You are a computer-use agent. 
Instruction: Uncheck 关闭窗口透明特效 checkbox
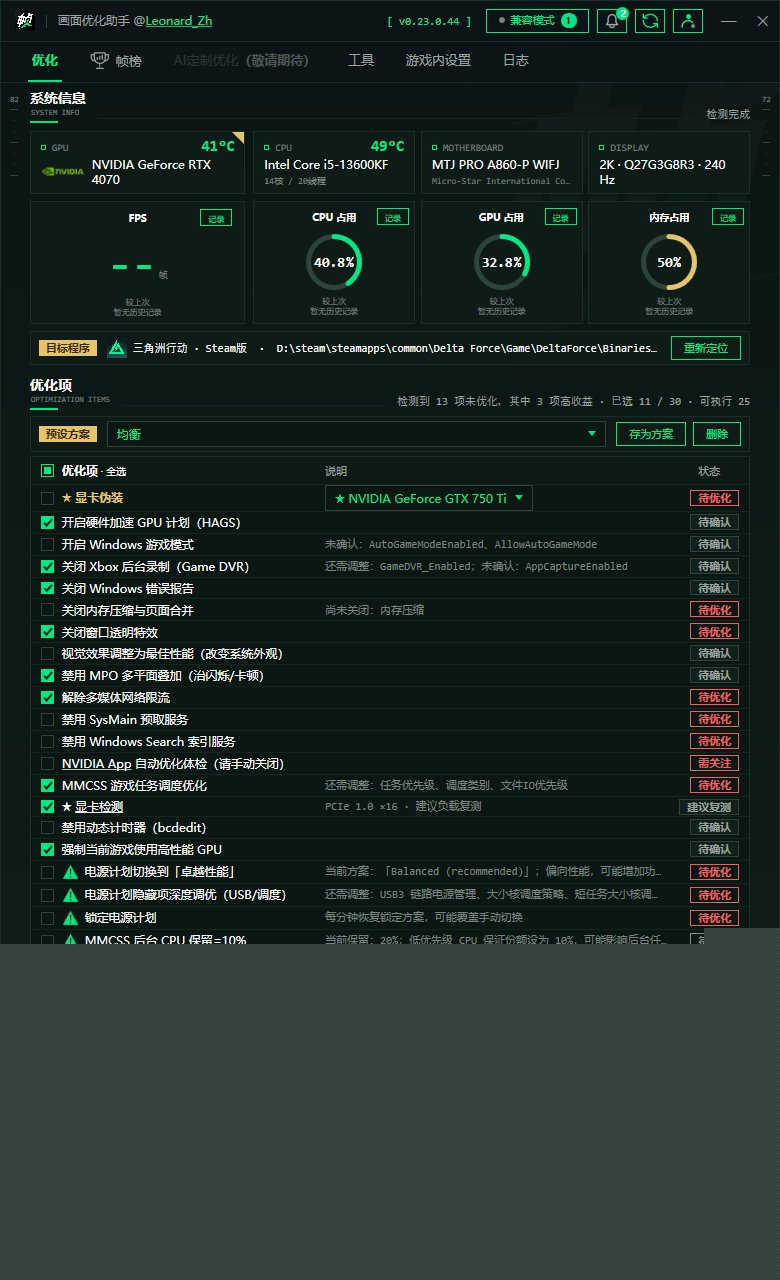[47, 632]
